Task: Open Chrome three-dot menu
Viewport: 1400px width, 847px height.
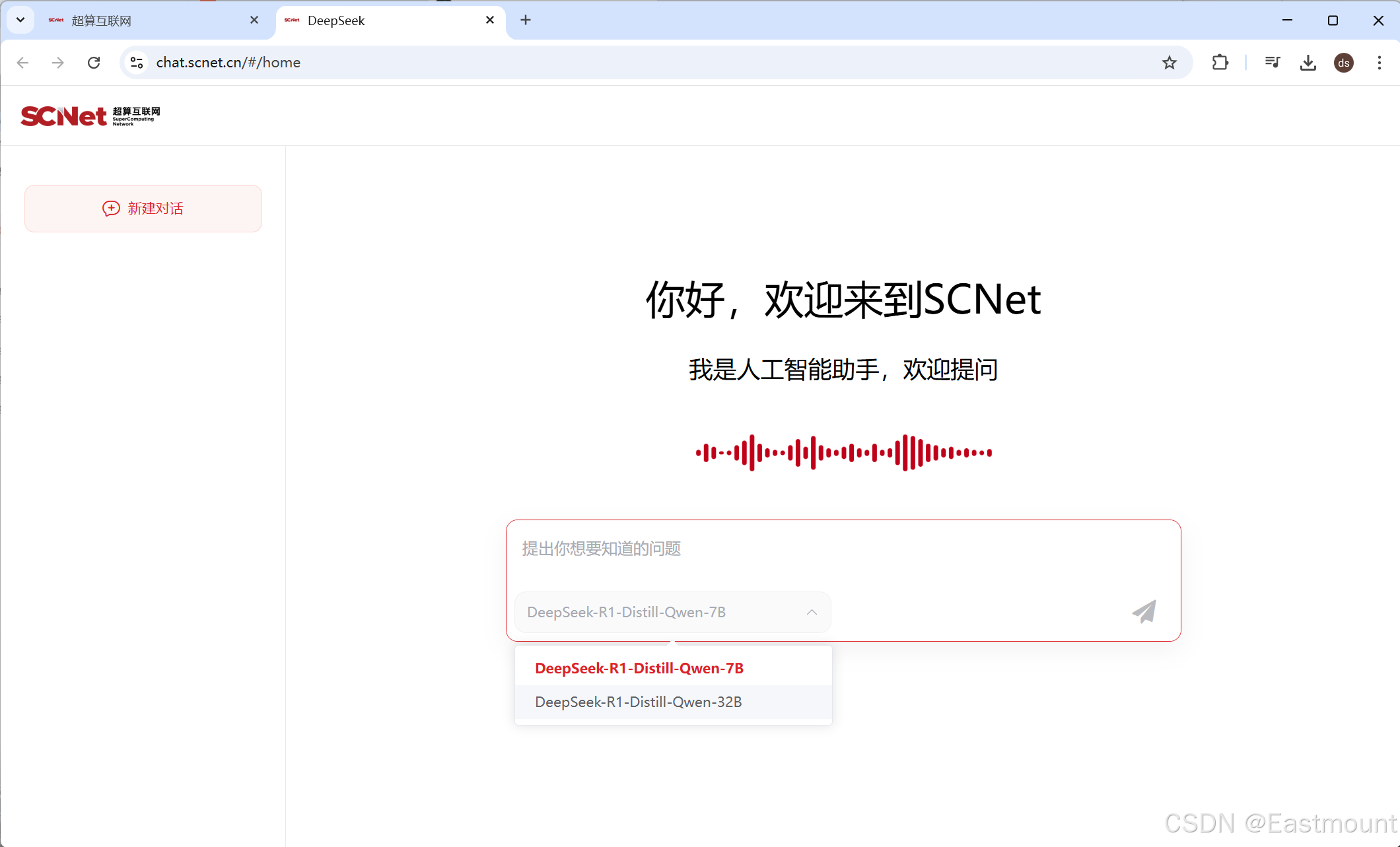Action: point(1380,63)
